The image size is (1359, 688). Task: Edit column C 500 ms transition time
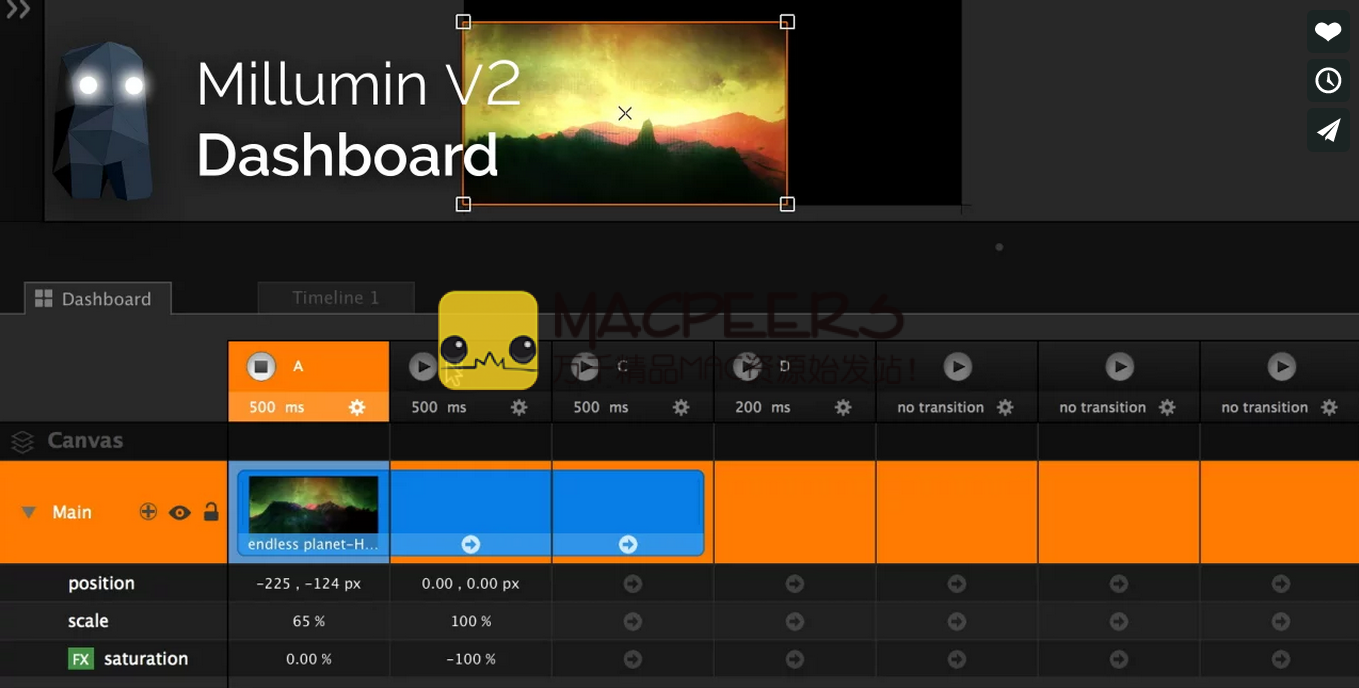[601, 407]
